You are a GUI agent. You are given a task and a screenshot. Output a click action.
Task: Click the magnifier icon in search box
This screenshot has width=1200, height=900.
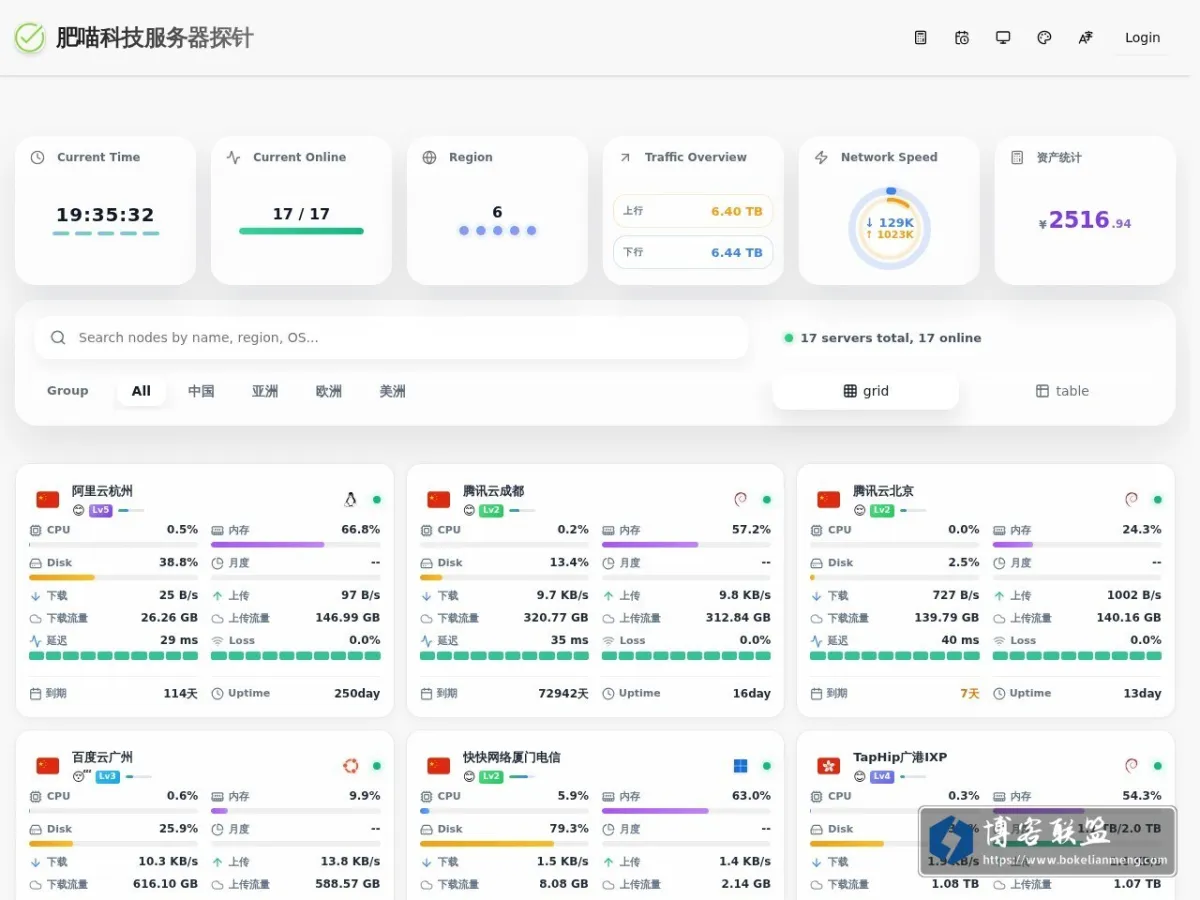point(58,337)
